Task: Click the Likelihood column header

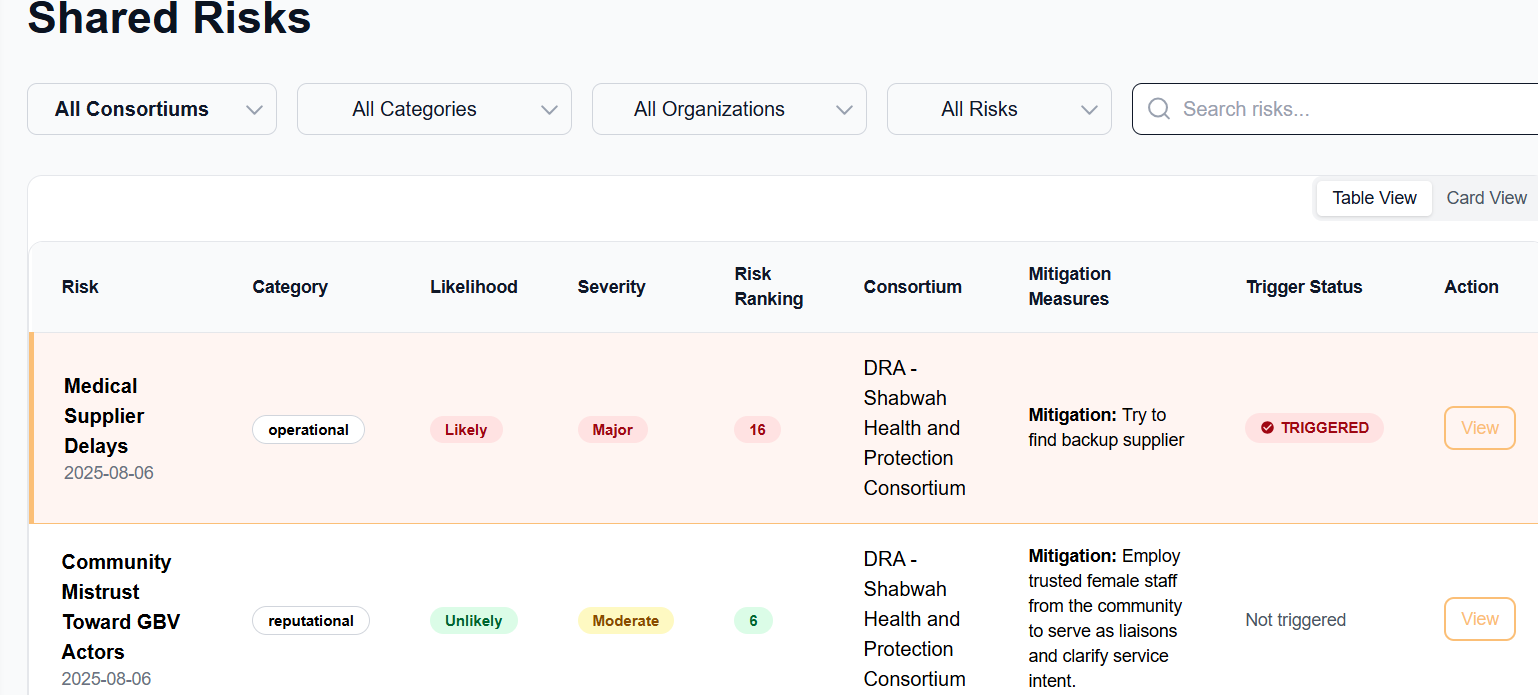Action: (473, 287)
